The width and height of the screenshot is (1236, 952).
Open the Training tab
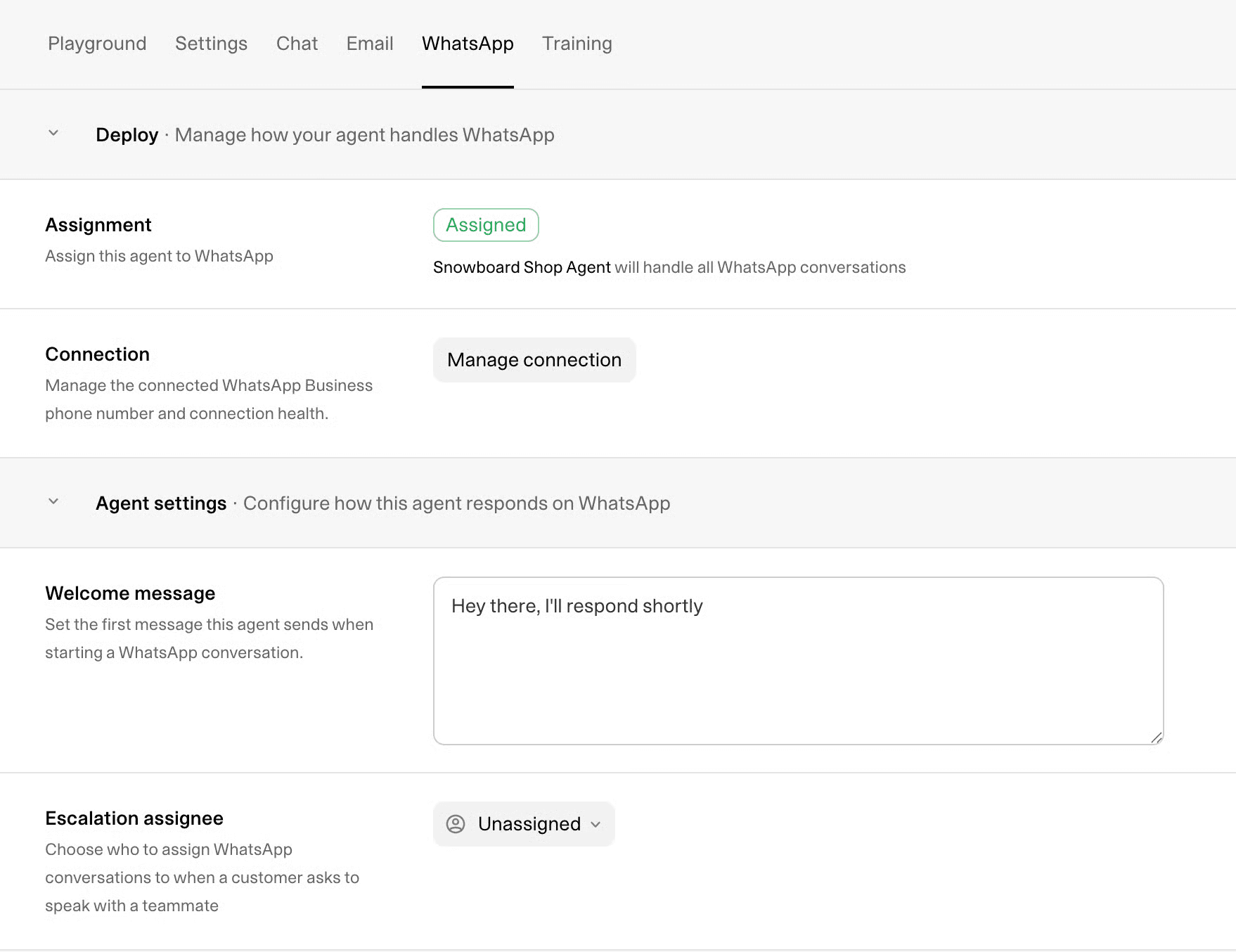[577, 44]
